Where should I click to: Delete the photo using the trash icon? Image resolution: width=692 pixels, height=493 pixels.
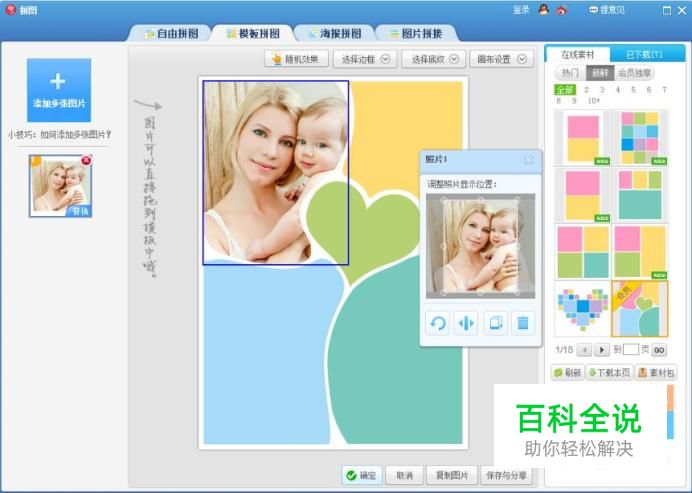coord(523,323)
